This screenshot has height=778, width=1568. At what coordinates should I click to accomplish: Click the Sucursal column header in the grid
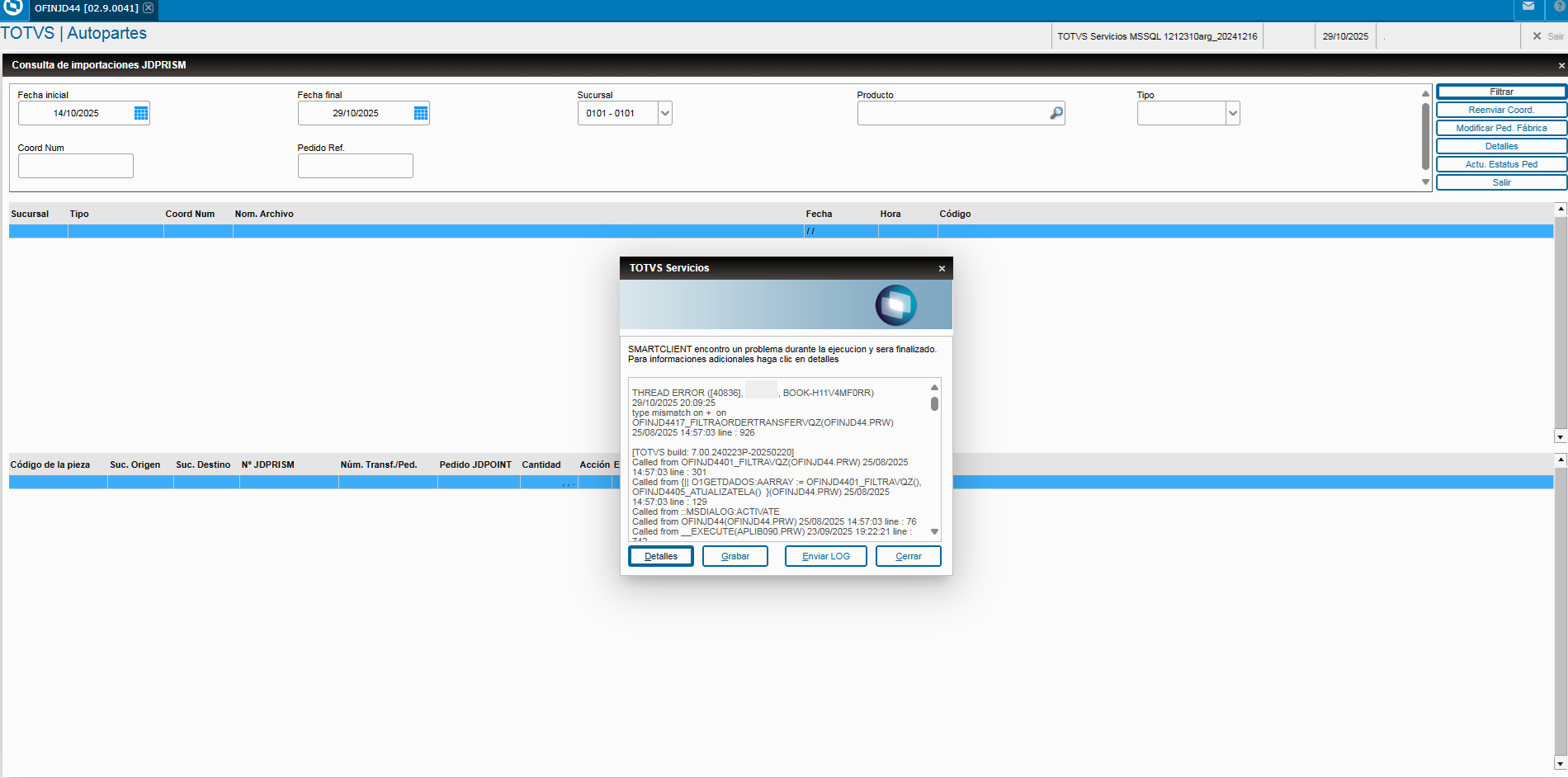30,214
